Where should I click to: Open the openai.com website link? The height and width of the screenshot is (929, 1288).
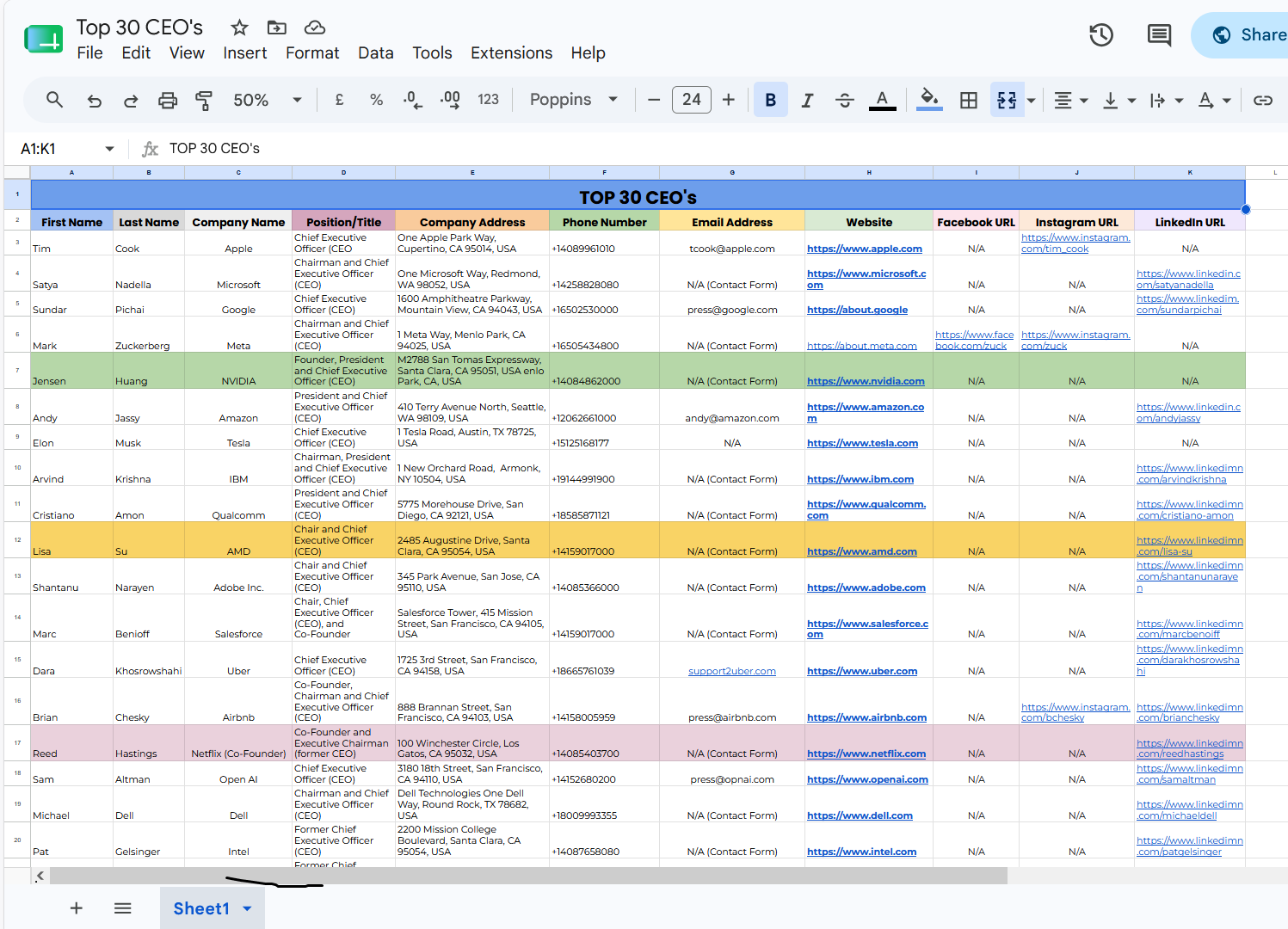(867, 779)
